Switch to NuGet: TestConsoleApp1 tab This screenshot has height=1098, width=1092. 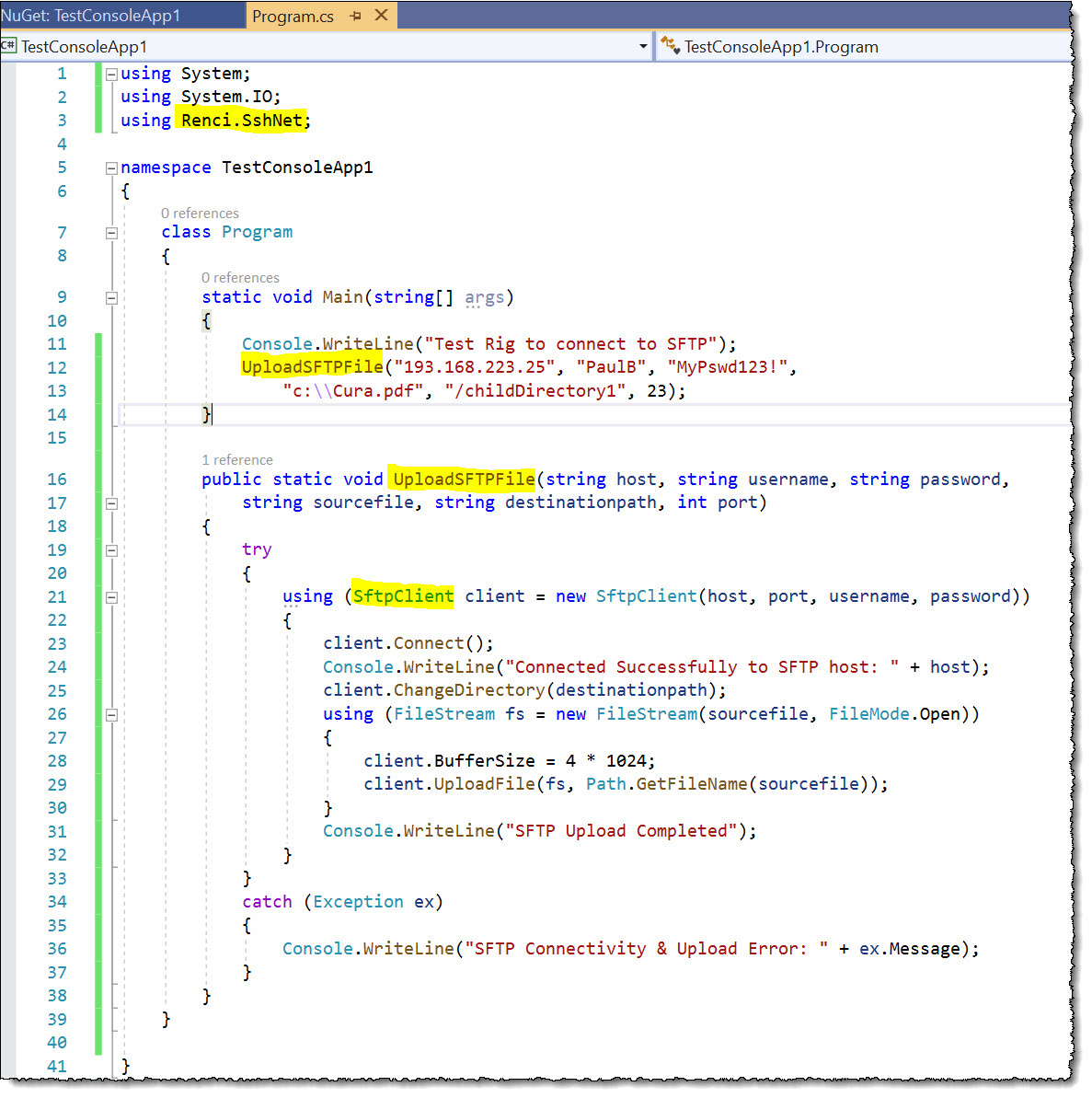point(90,16)
